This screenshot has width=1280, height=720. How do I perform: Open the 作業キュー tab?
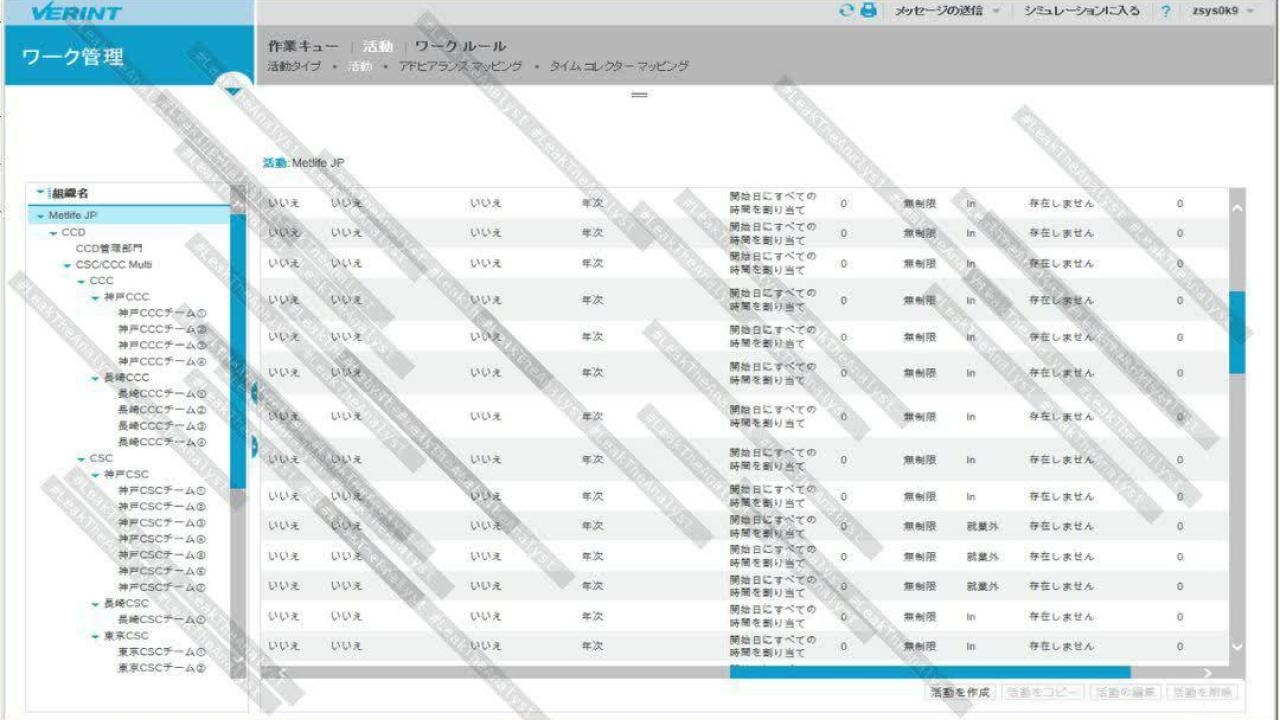(x=303, y=46)
